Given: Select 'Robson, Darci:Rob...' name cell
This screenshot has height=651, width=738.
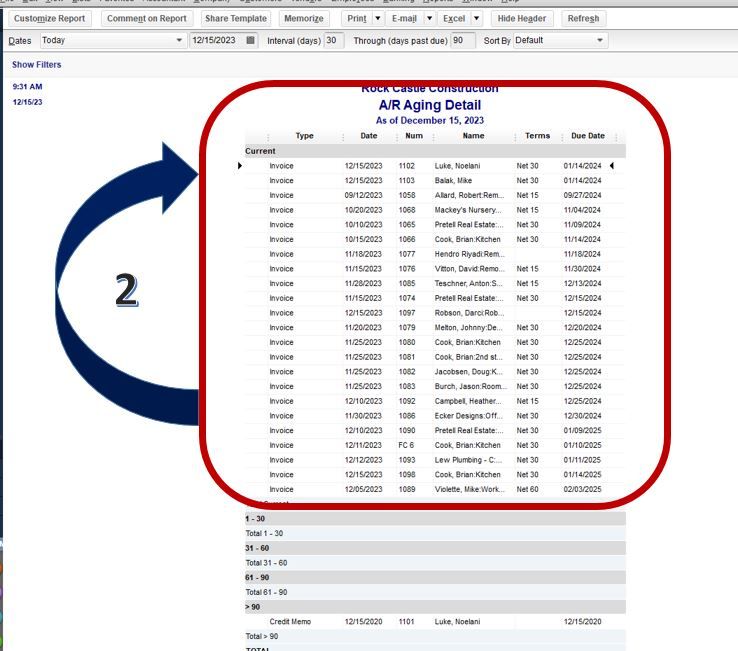Looking at the screenshot, I should 469,313.
